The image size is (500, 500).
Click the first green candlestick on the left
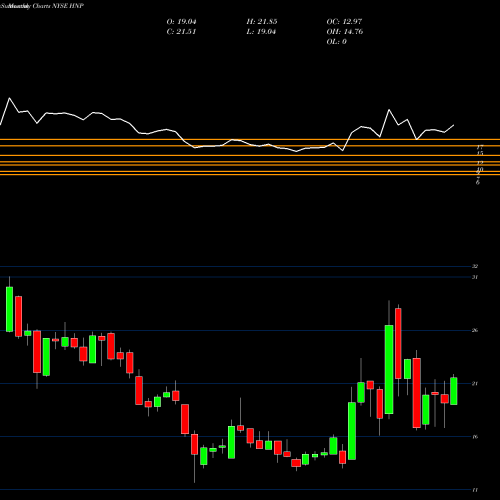(9, 309)
